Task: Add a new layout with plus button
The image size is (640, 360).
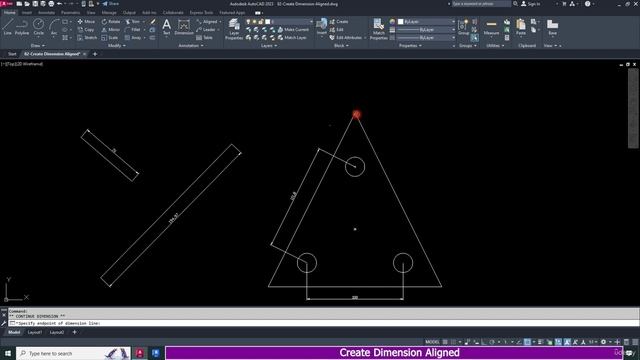Action: [x=74, y=332]
